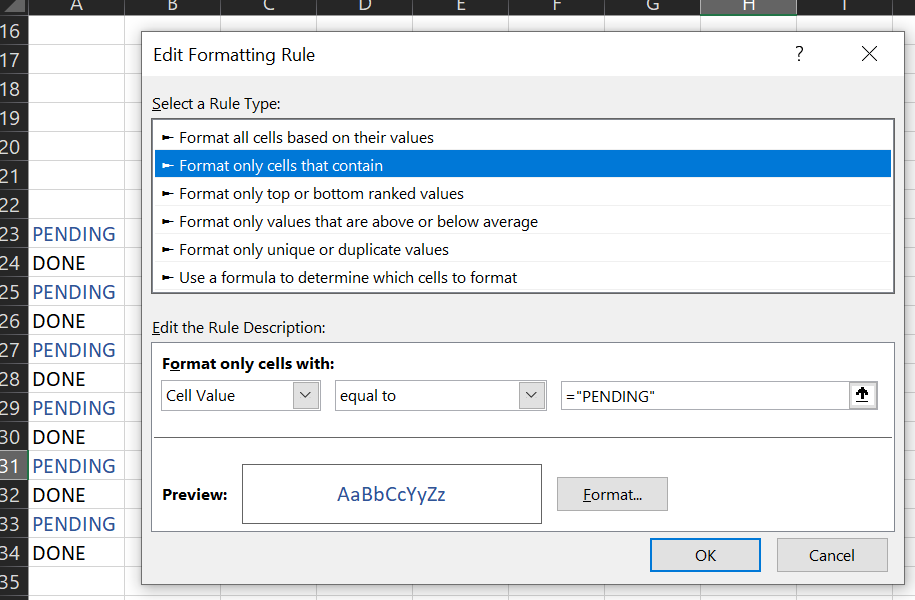Select row 31 header

[12, 466]
